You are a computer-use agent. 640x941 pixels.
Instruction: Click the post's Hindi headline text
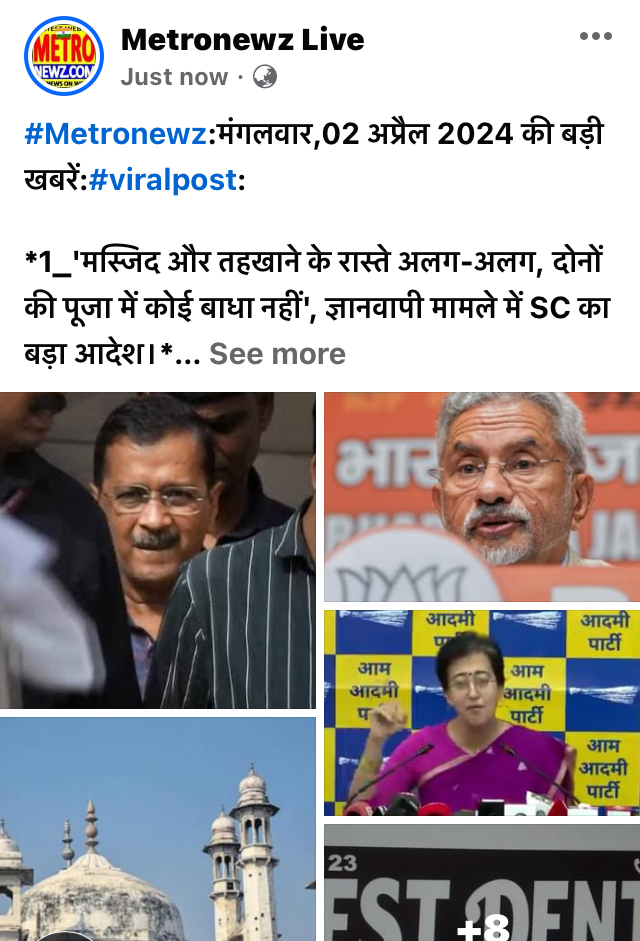pos(313,156)
